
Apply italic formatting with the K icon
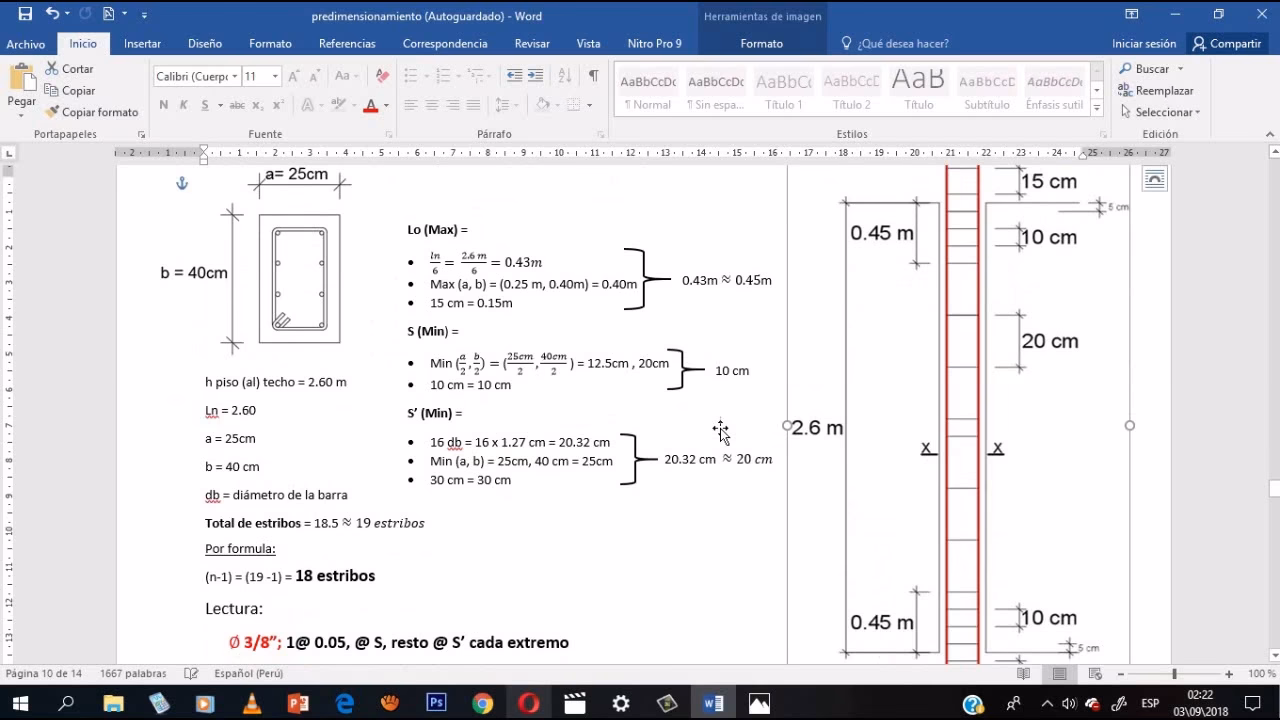point(184,104)
